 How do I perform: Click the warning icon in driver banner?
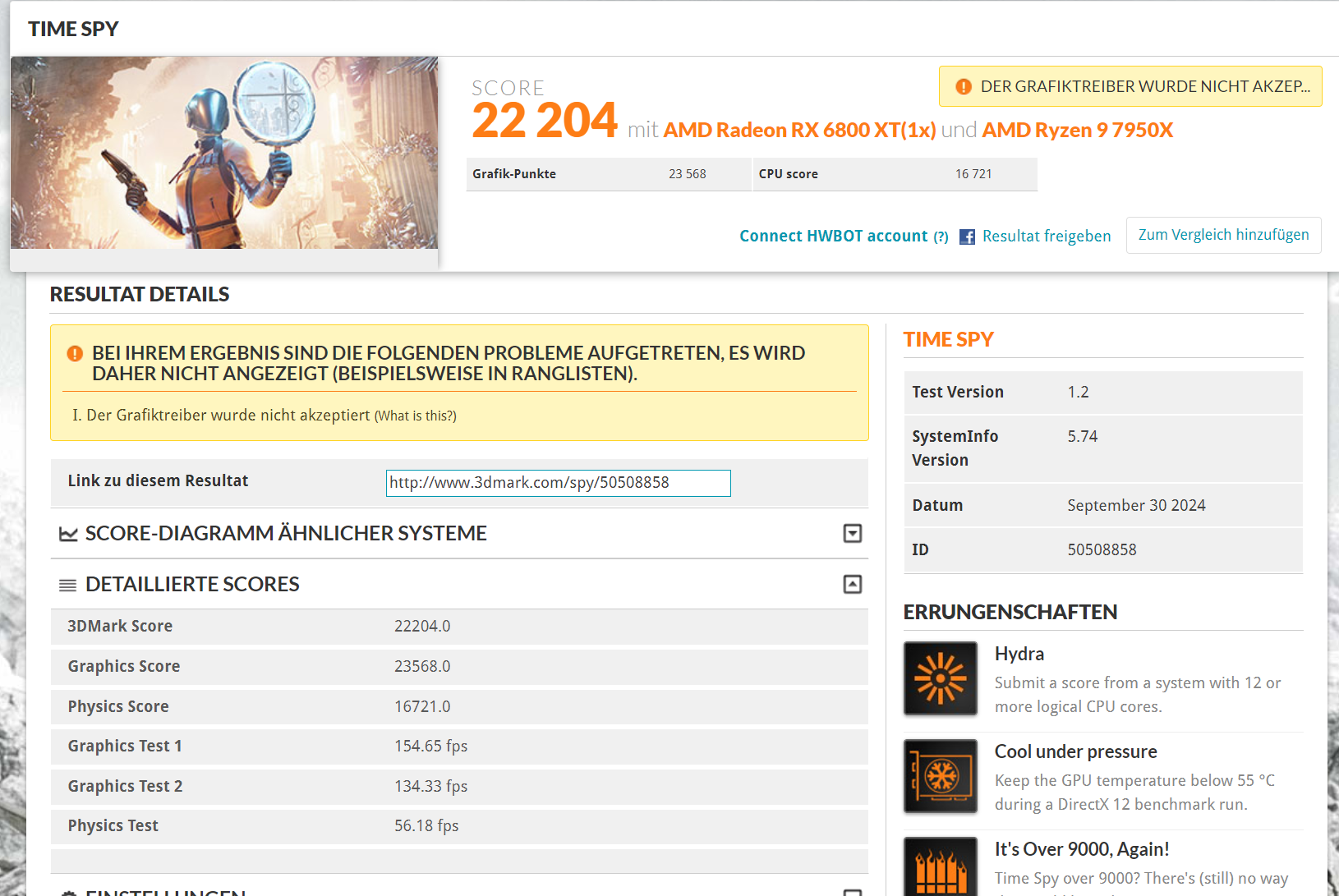(x=964, y=86)
